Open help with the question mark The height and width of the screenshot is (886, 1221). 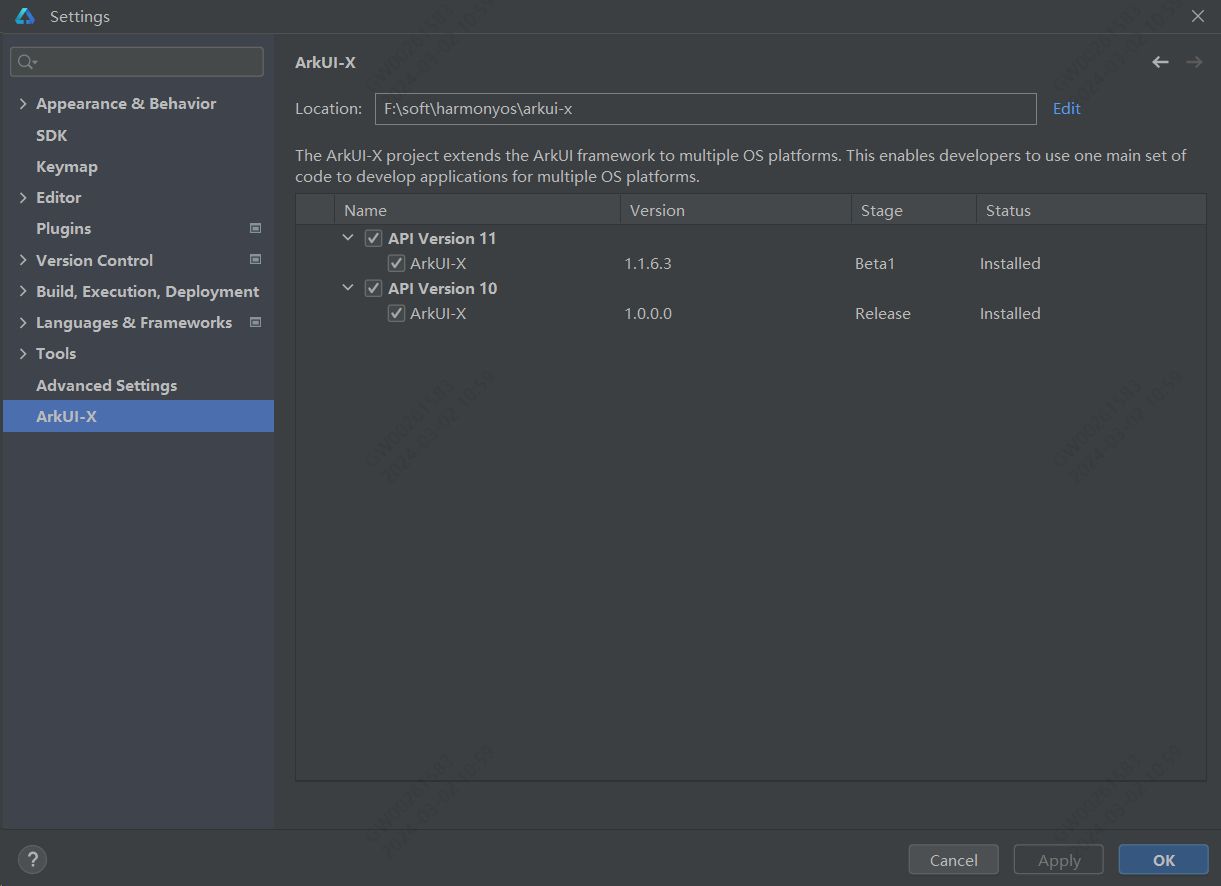click(x=32, y=859)
